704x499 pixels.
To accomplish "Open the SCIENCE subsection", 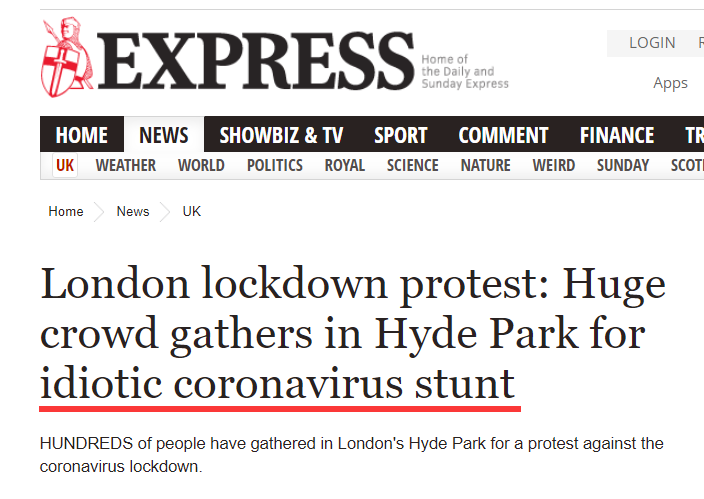I will click(412, 165).
